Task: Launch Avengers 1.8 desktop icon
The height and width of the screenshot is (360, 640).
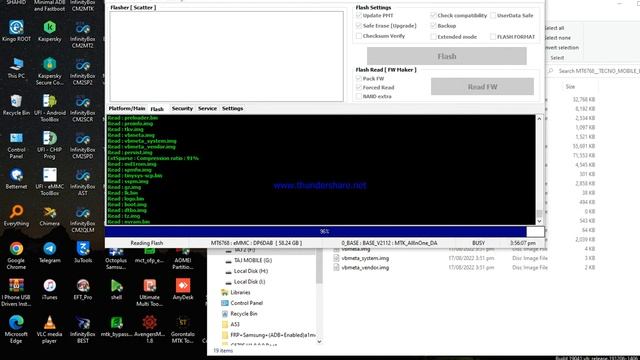Action: coord(149,329)
